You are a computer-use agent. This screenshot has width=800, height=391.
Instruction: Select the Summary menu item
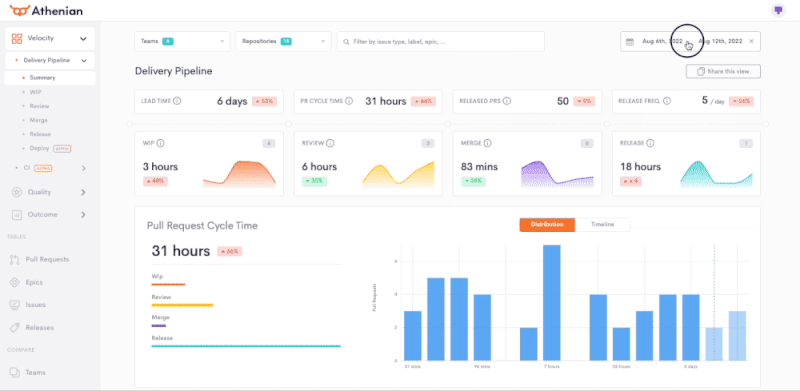(x=49, y=78)
